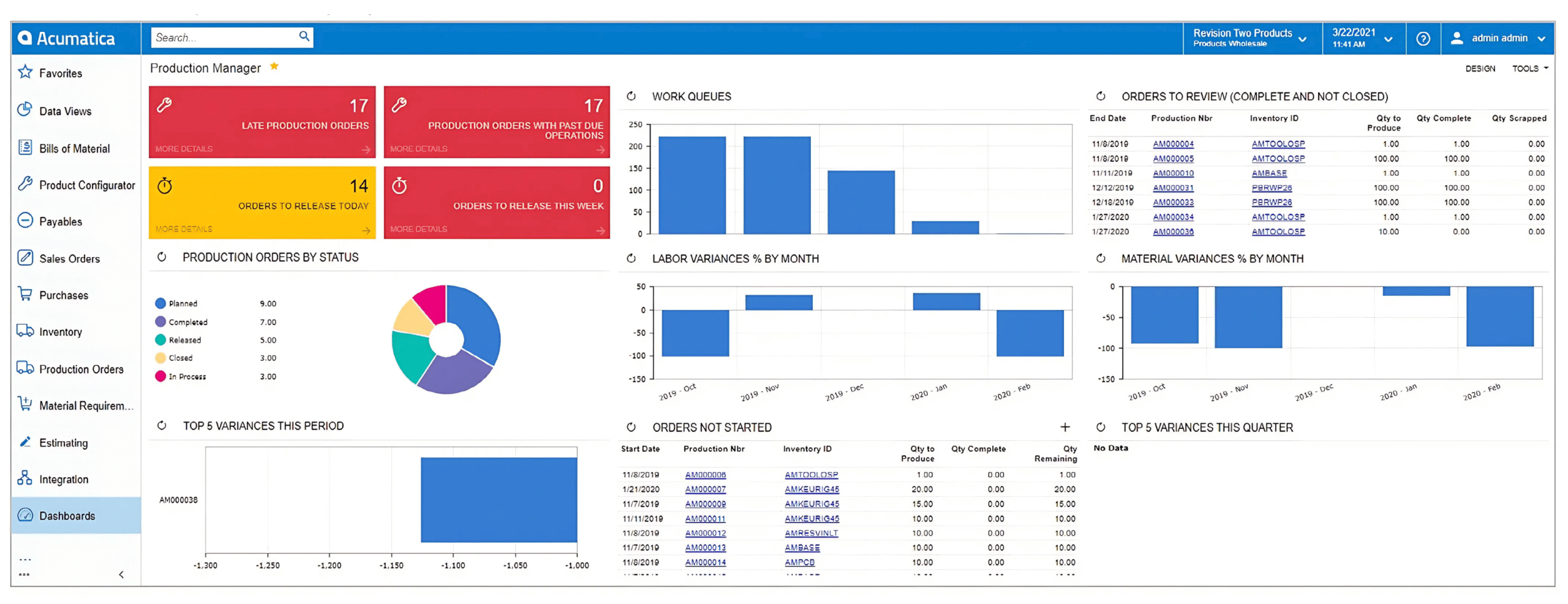Image resolution: width=1568 pixels, height=604 pixels.
Task: Refresh the Work Queues widget
Action: tap(631, 96)
